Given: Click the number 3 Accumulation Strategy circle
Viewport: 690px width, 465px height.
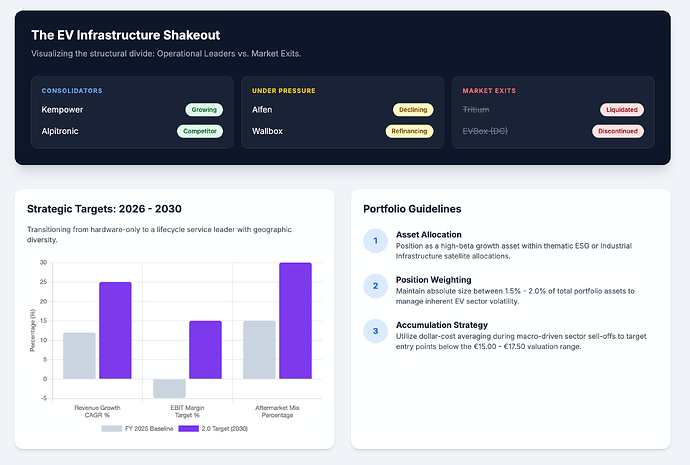Looking at the screenshot, I should pyautogui.click(x=375, y=331).
